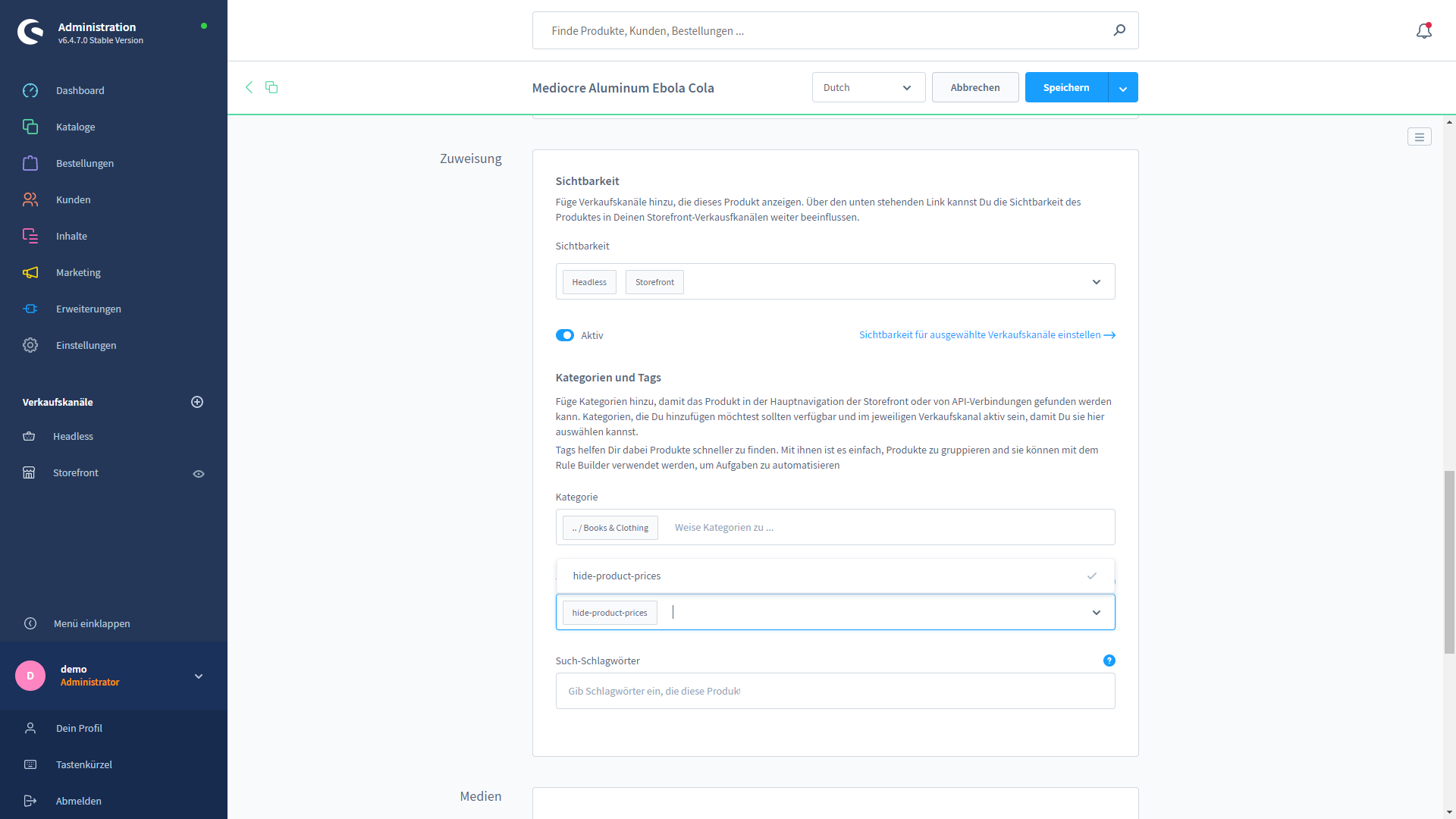The image size is (1456, 819).
Task: Click the back arrow navigation icon
Action: [249, 87]
